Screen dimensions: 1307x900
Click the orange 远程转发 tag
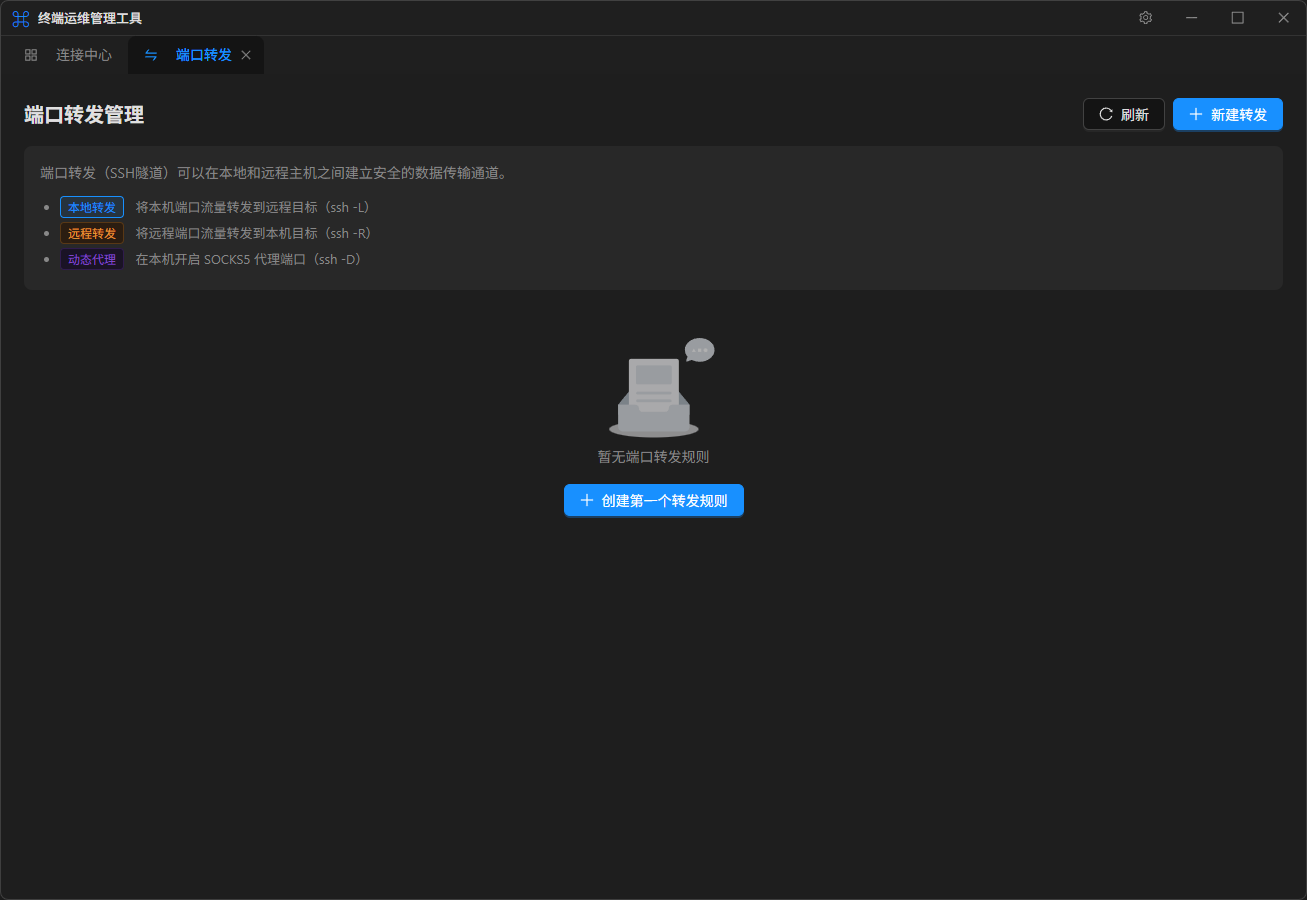point(92,233)
